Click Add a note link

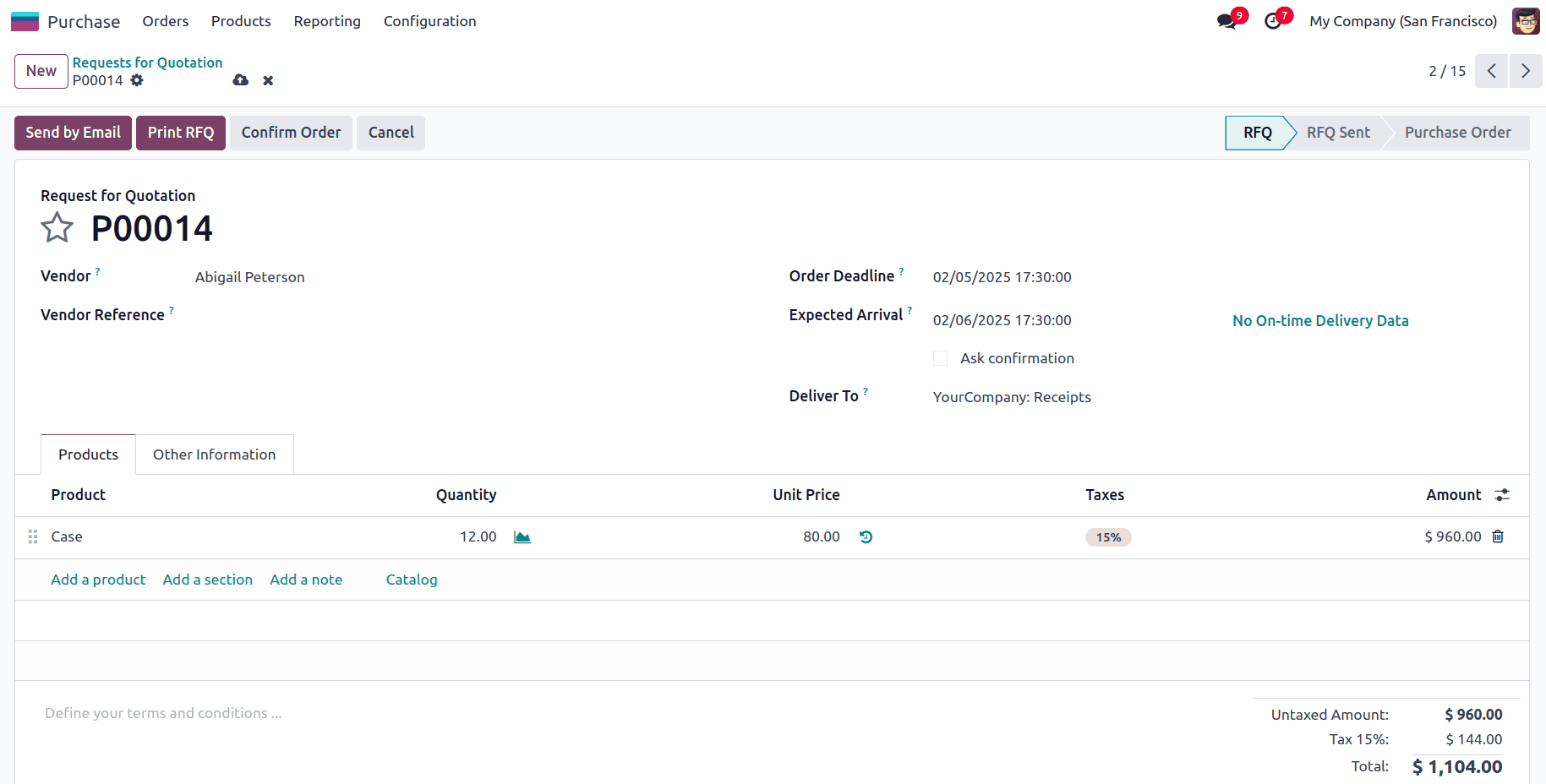click(x=306, y=580)
